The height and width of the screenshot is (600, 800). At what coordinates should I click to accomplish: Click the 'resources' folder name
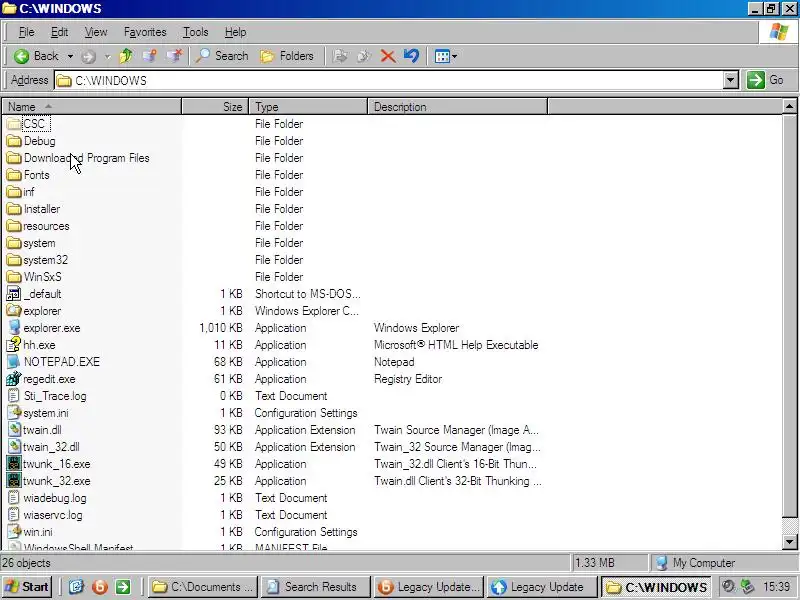point(46,226)
